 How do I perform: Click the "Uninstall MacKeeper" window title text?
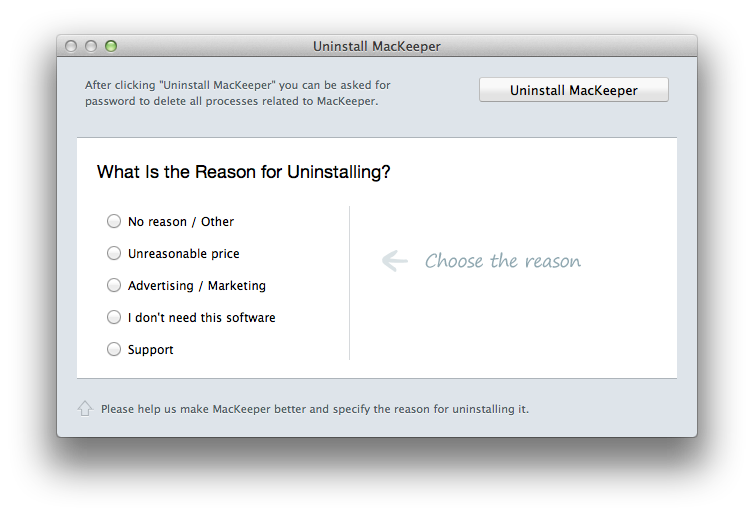(376, 46)
